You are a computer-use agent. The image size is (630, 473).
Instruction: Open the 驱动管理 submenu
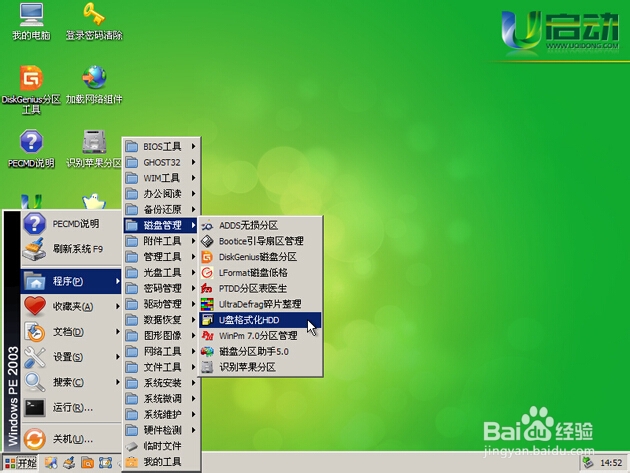161,304
